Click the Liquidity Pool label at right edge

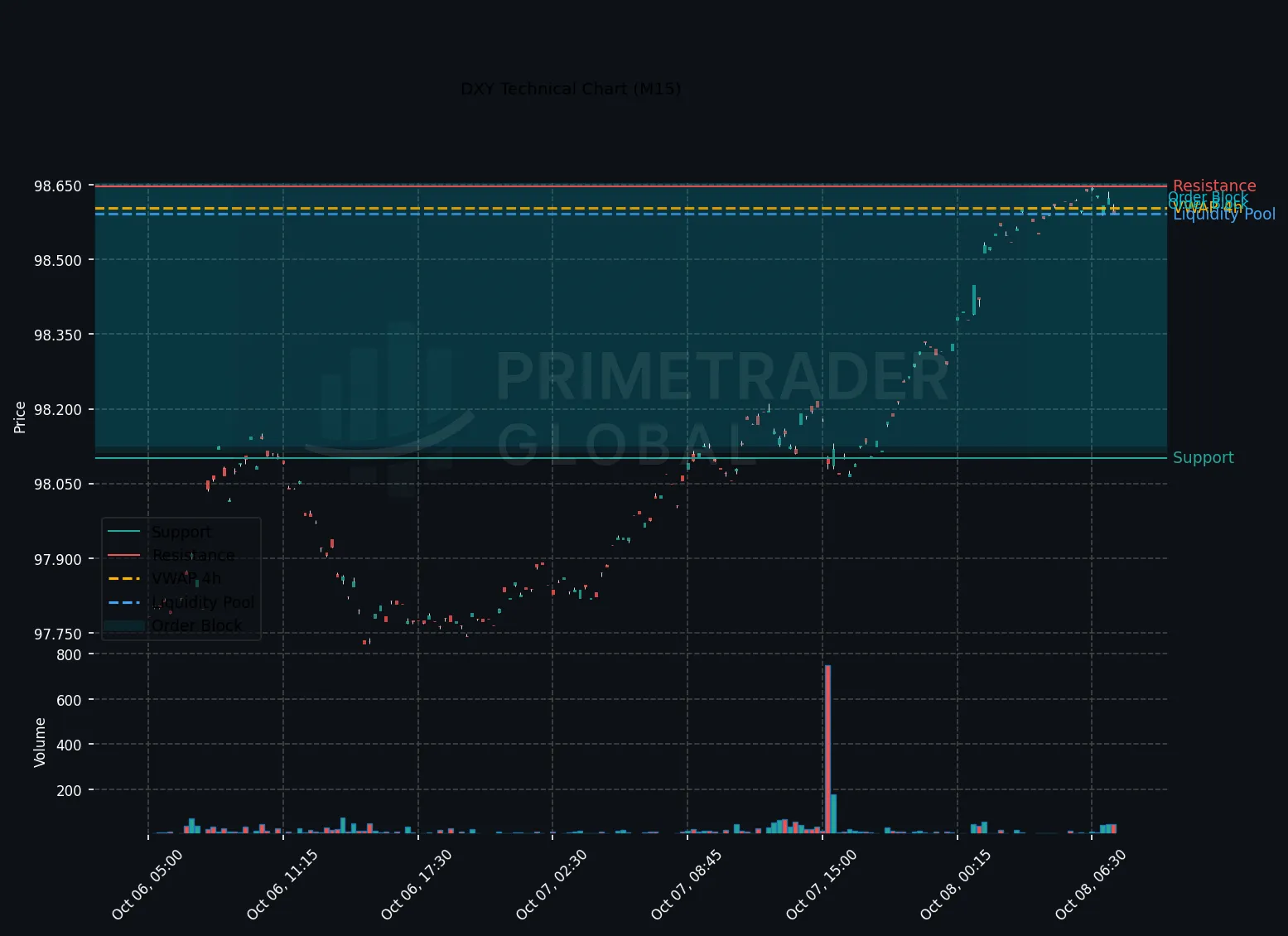click(1224, 215)
